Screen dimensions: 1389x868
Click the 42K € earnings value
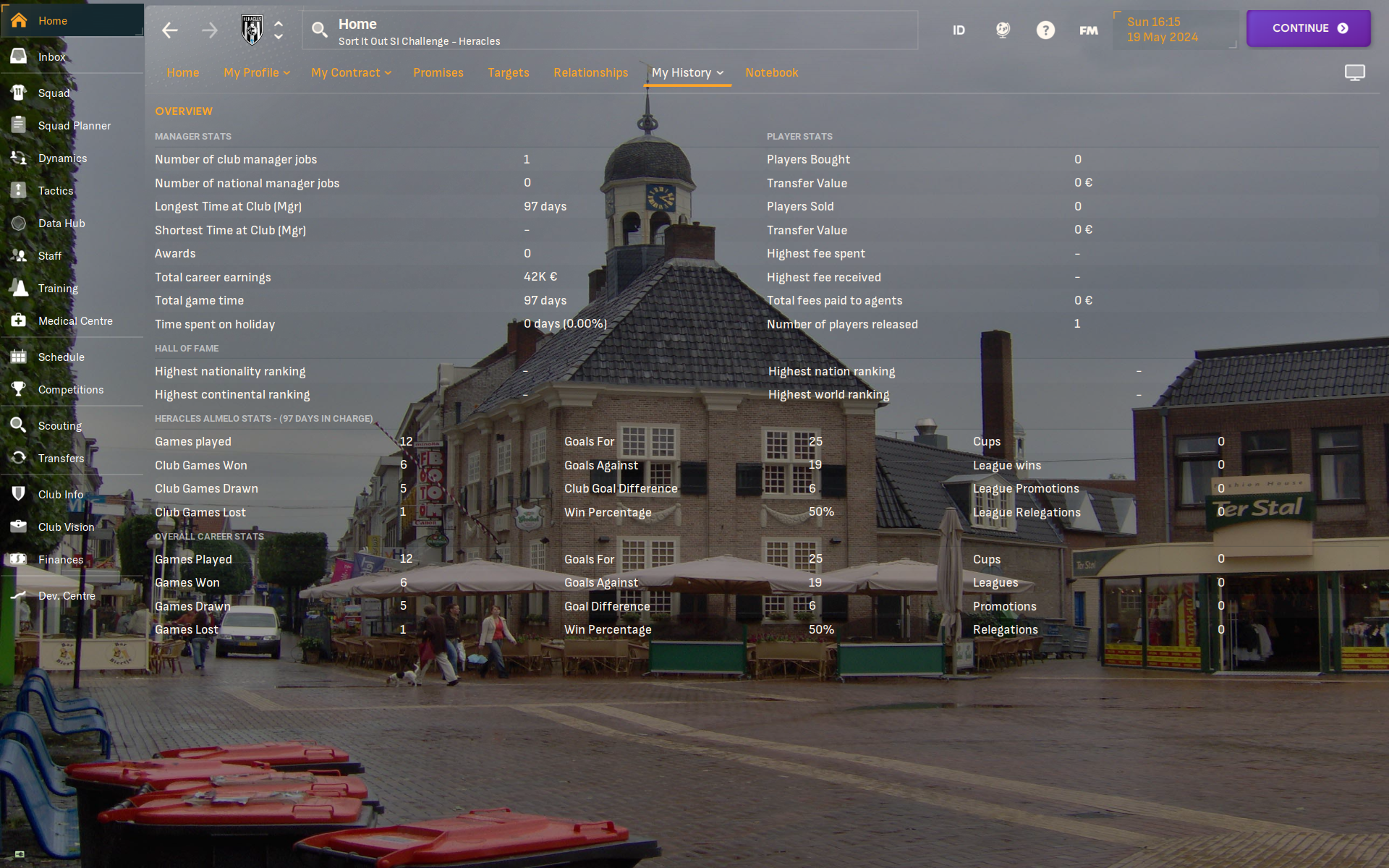pyautogui.click(x=540, y=276)
